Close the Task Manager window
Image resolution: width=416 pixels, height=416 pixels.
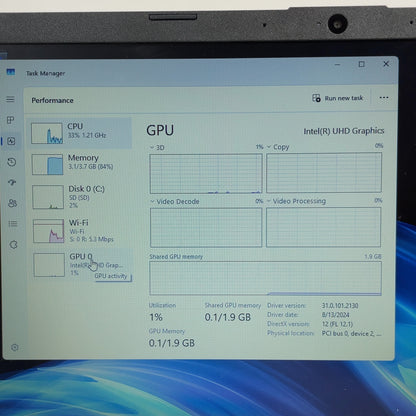386,64
